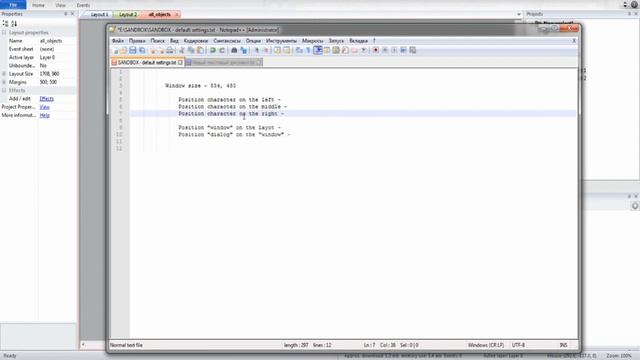640x360 pixels.
Task: Collapse the Layout properties group
Action: pyautogui.click(x=4, y=33)
